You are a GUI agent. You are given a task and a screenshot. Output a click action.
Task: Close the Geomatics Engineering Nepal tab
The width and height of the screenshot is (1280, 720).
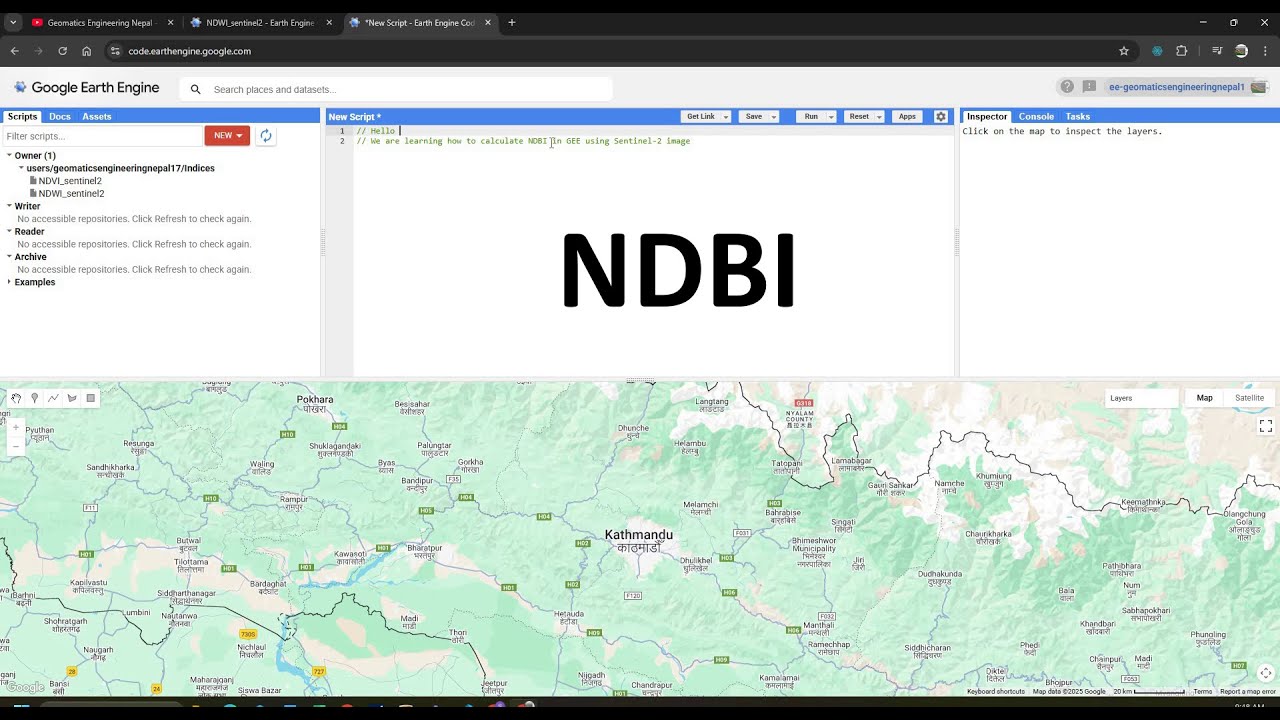[x=170, y=22]
